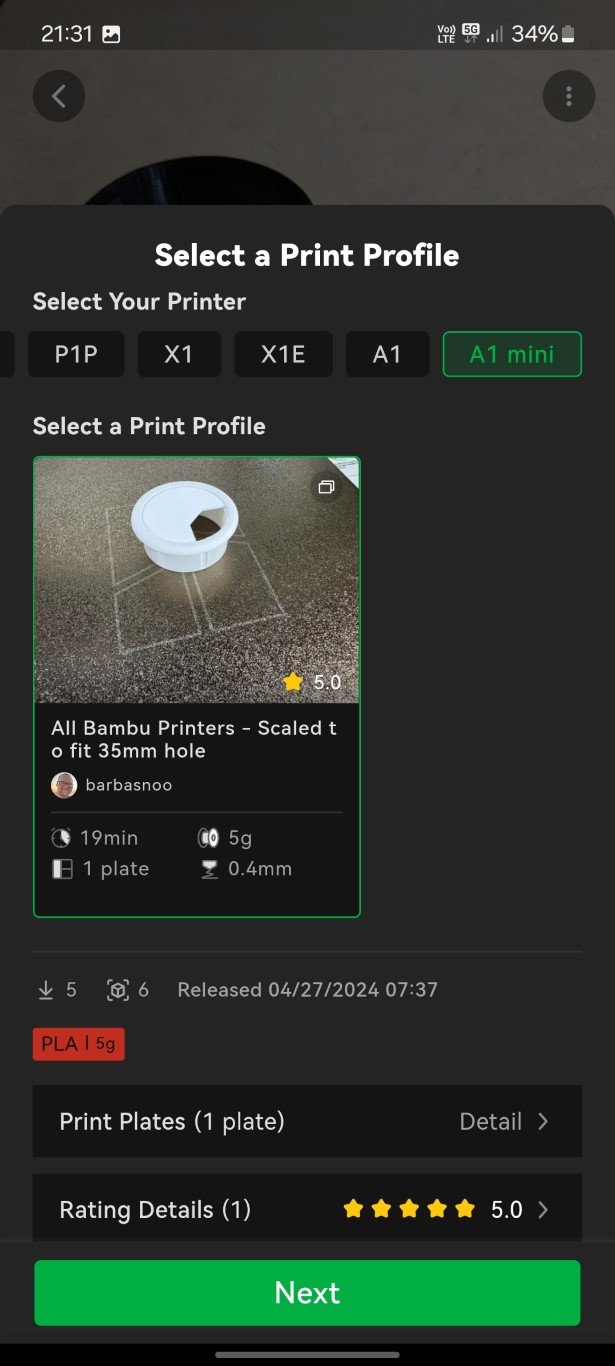Tap the red PLA 5g filament tag
This screenshot has width=615, height=1366.
pos(79,1044)
